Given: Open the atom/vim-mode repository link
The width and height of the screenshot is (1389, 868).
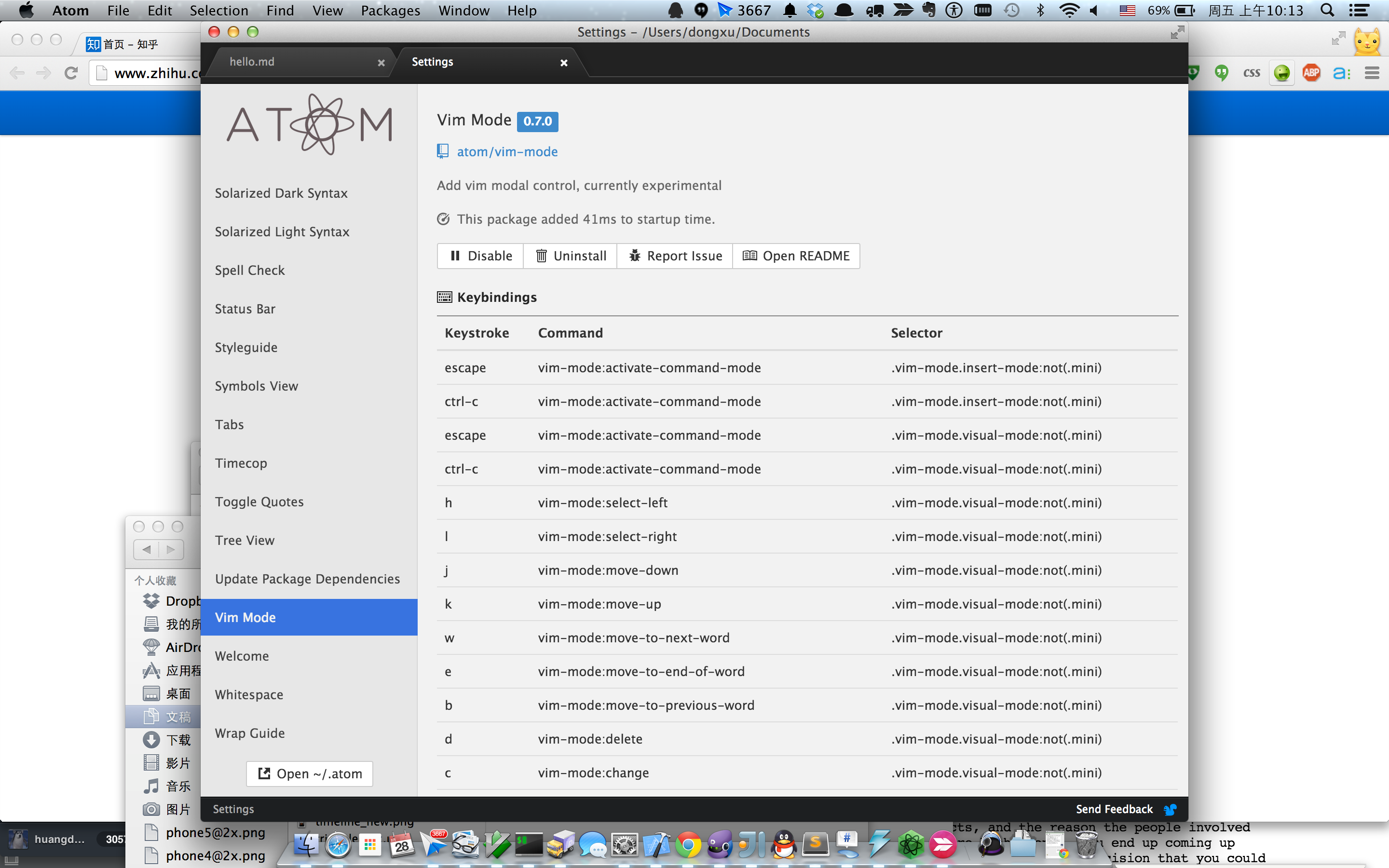Looking at the screenshot, I should pos(507,151).
